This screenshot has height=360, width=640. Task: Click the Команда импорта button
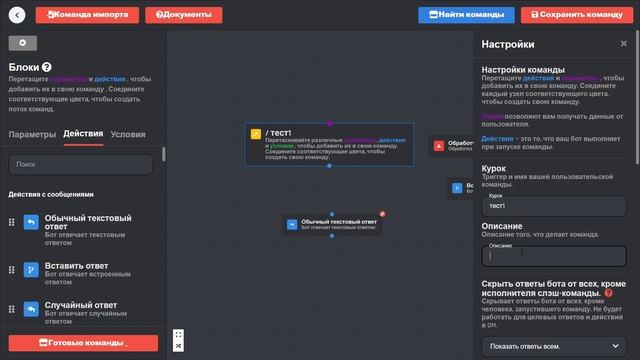[87, 15]
